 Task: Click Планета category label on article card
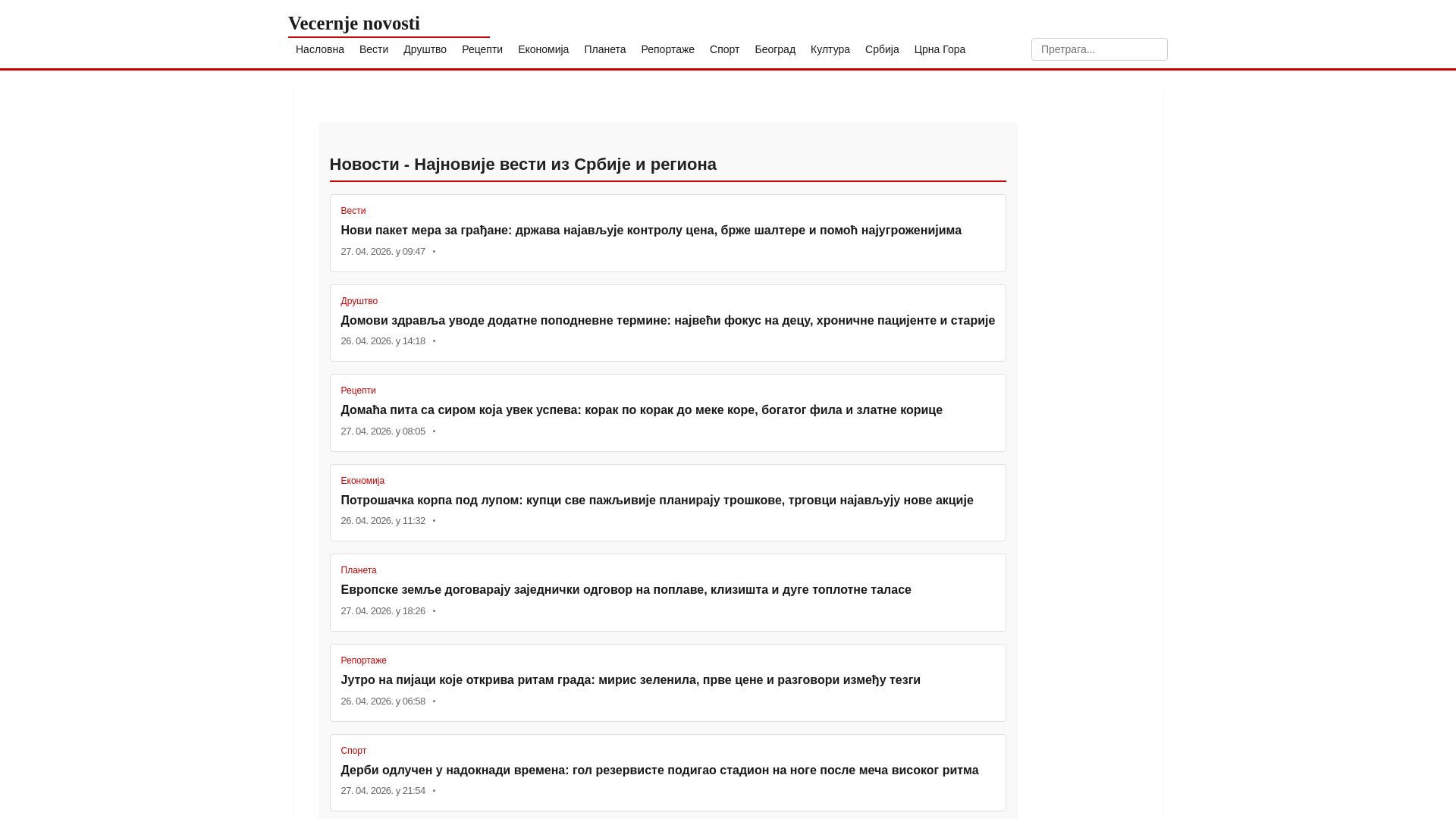[x=359, y=570]
